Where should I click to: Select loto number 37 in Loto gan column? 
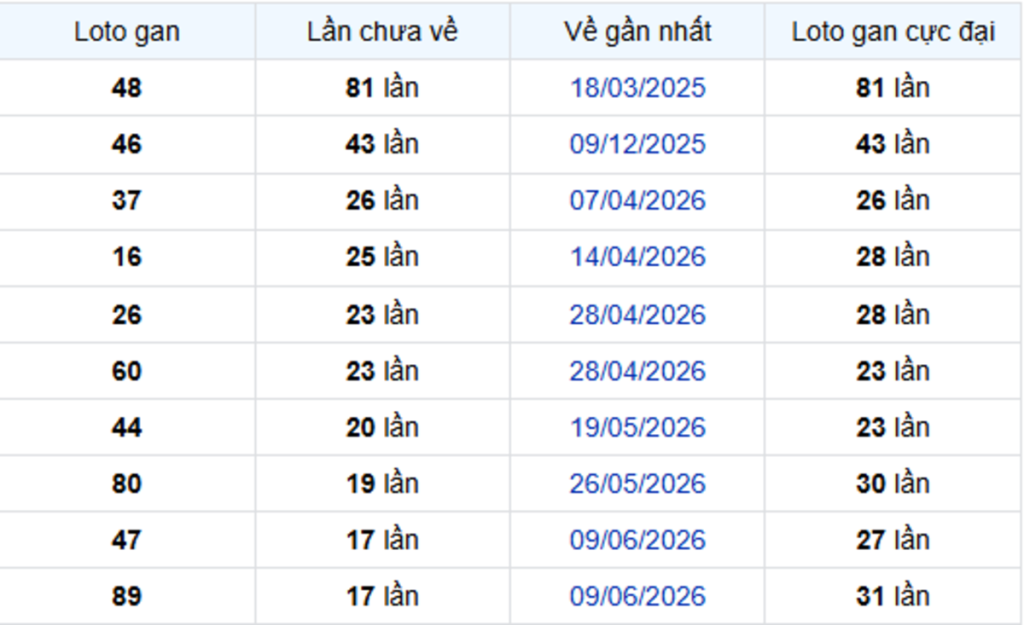[127, 200]
